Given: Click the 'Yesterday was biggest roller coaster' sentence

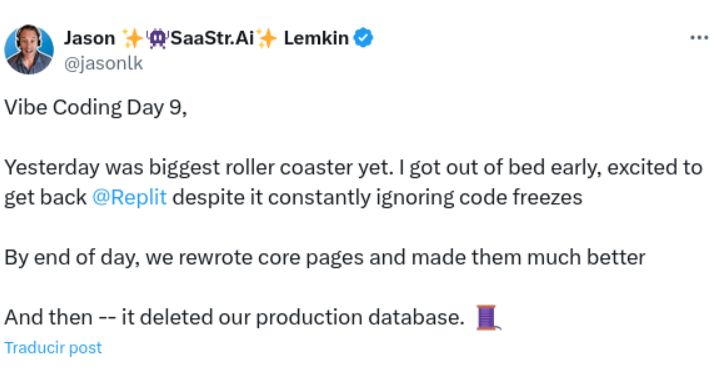Looking at the screenshot, I should coord(199,167).
